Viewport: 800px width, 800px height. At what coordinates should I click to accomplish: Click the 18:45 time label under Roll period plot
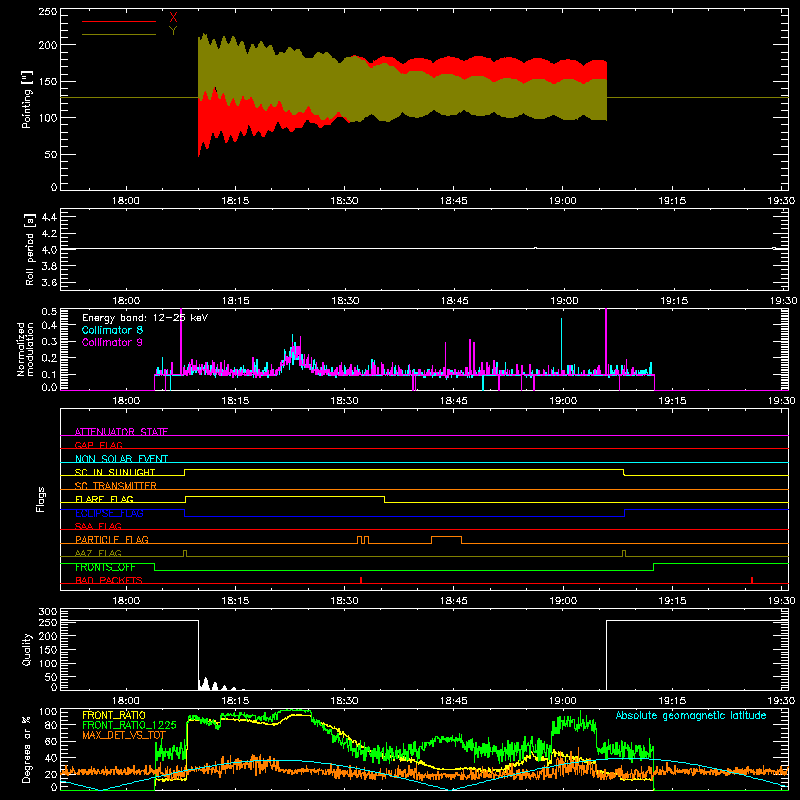tap(455, 301)
